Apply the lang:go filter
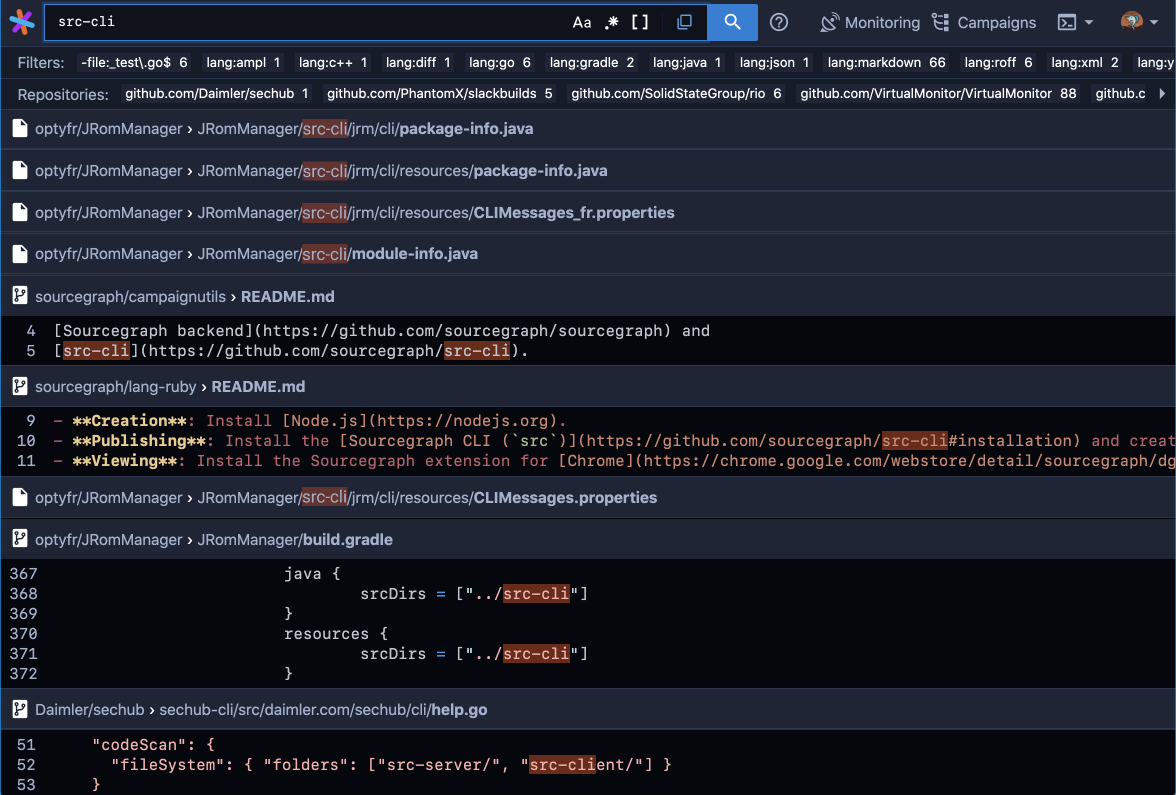This screenshot has width=1176, height=795. pyautogui.click(x=500, y=62)
